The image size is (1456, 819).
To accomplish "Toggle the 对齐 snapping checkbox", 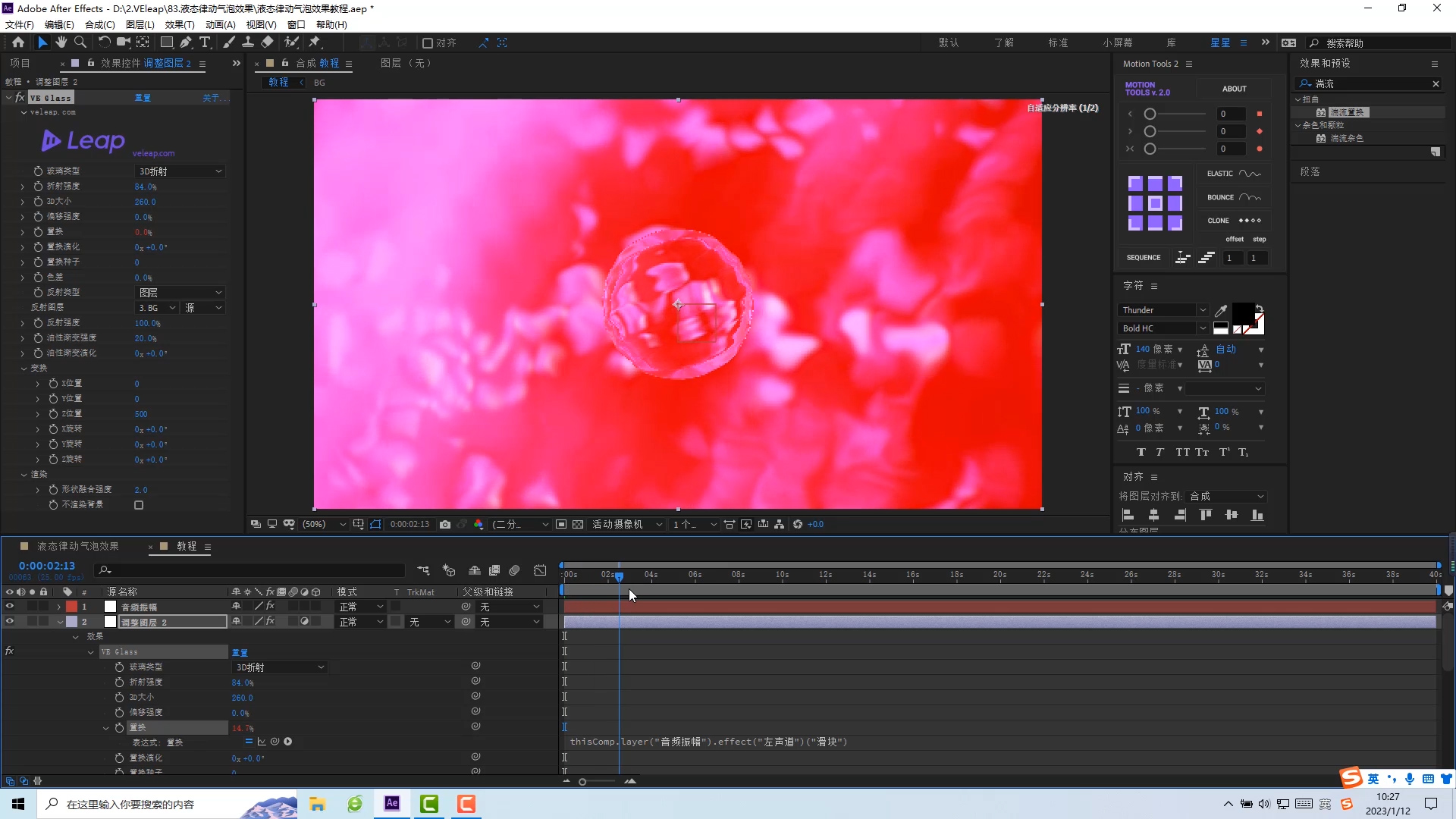I will click(428, 43).
